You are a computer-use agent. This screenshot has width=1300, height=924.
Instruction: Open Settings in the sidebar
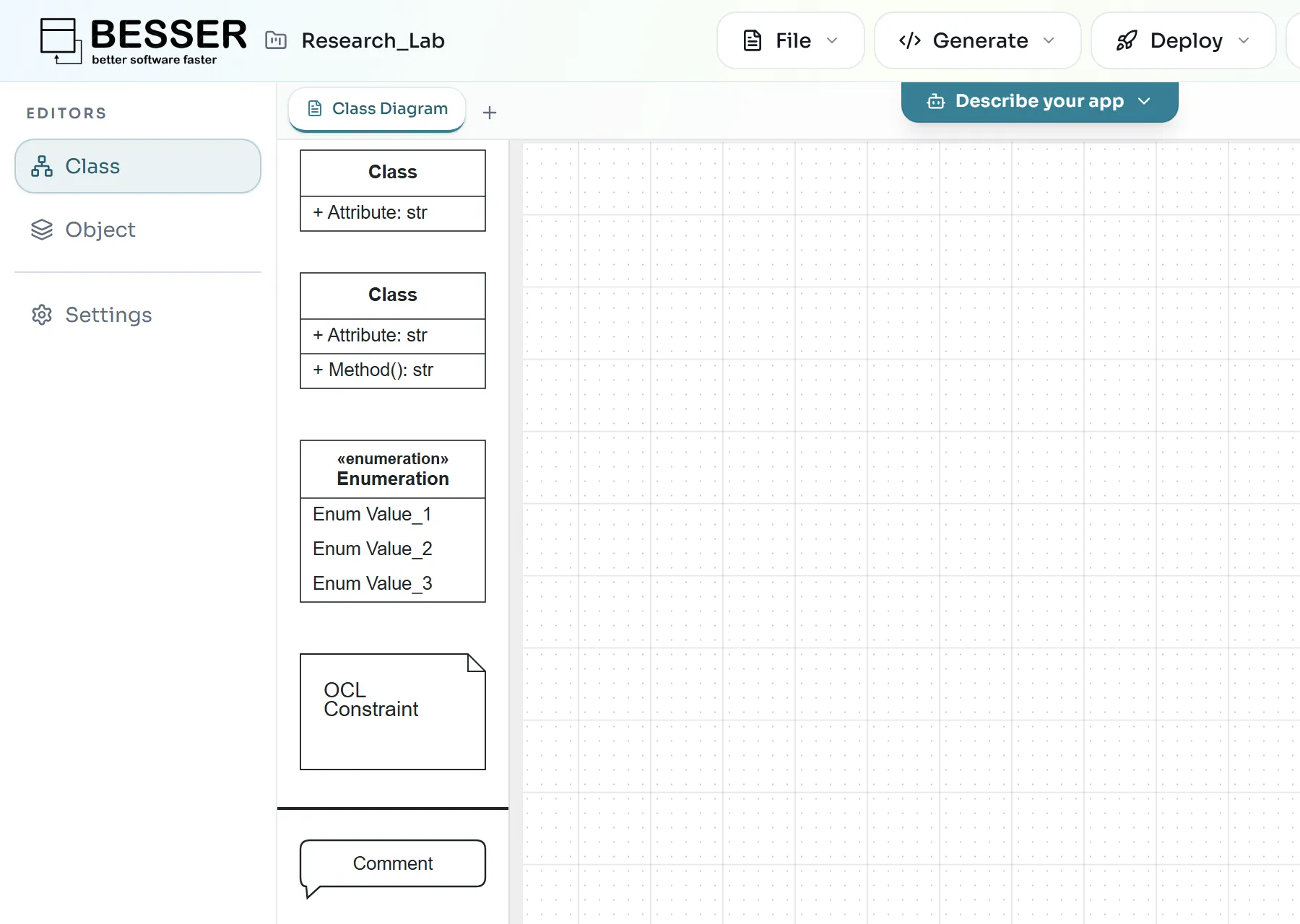(138, 315)
